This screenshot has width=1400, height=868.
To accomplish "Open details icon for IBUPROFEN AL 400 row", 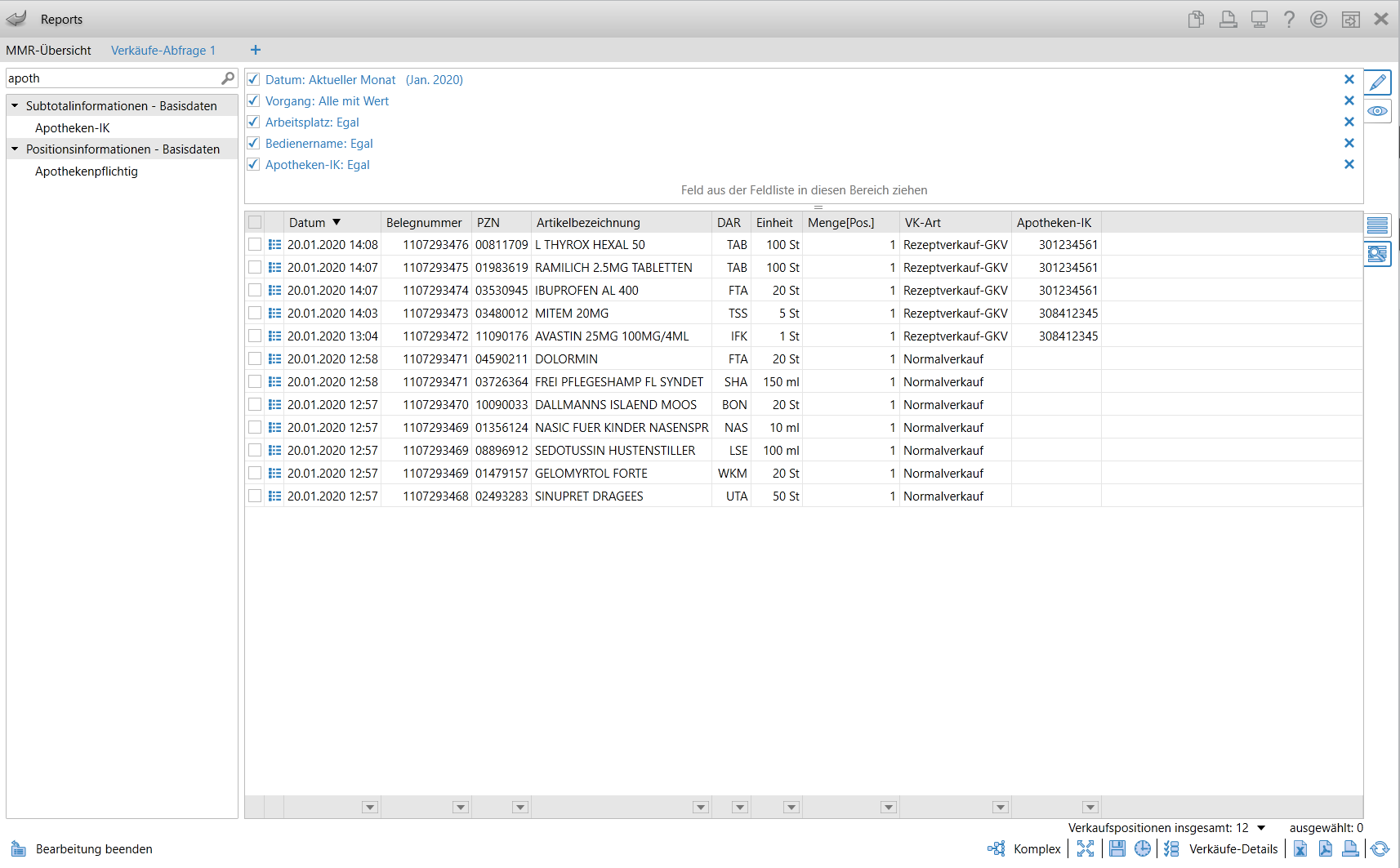I will pyautogui.click(x=274, y=290).
